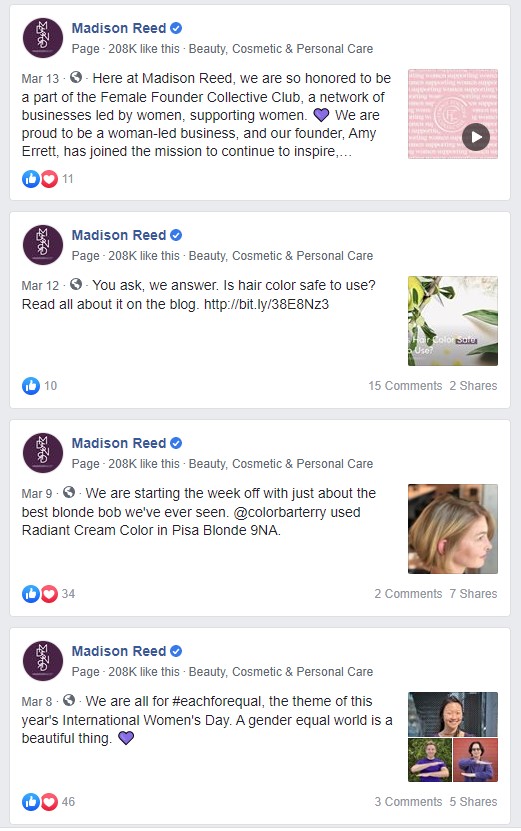View 7 Shares on the blonde bob post
Viewport: 521px width, 831px height.
473,594
